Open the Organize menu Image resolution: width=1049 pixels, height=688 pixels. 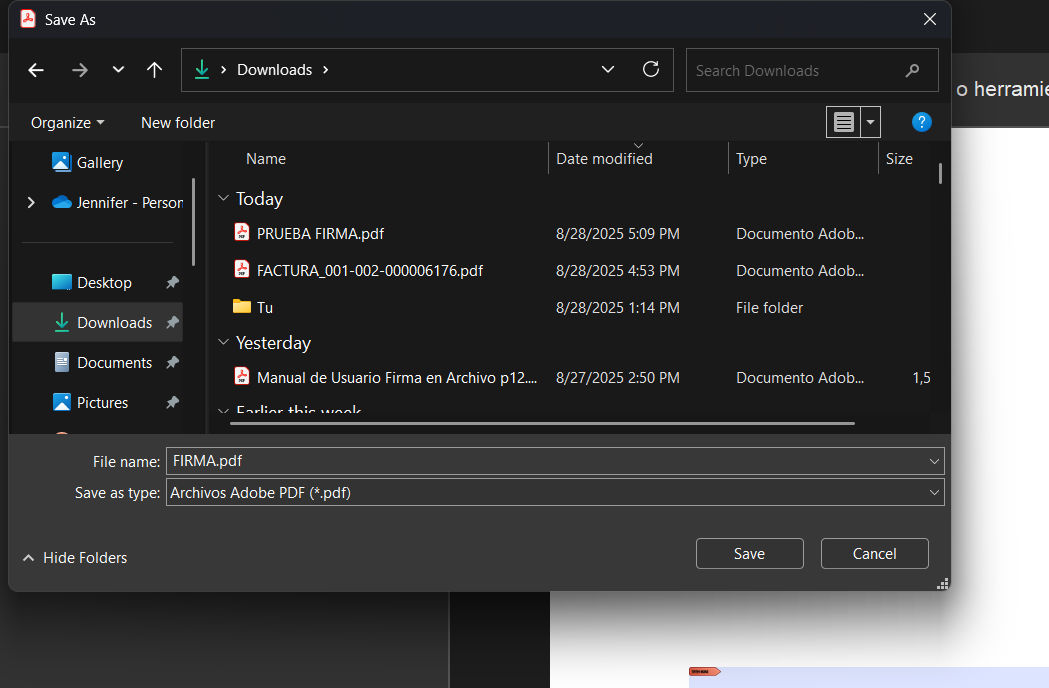pos(68,122)
